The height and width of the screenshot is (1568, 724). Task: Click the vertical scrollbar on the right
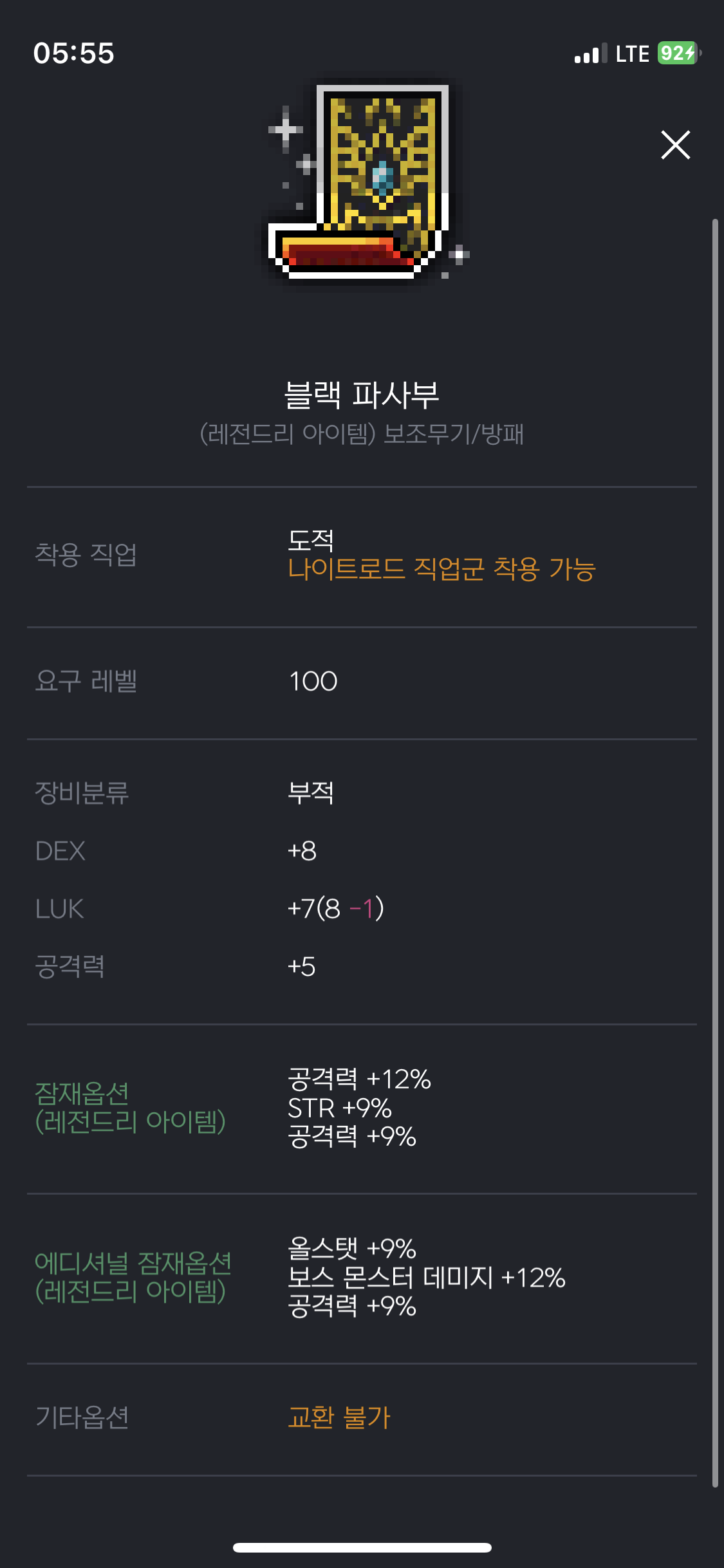click(x=714, y=853)
